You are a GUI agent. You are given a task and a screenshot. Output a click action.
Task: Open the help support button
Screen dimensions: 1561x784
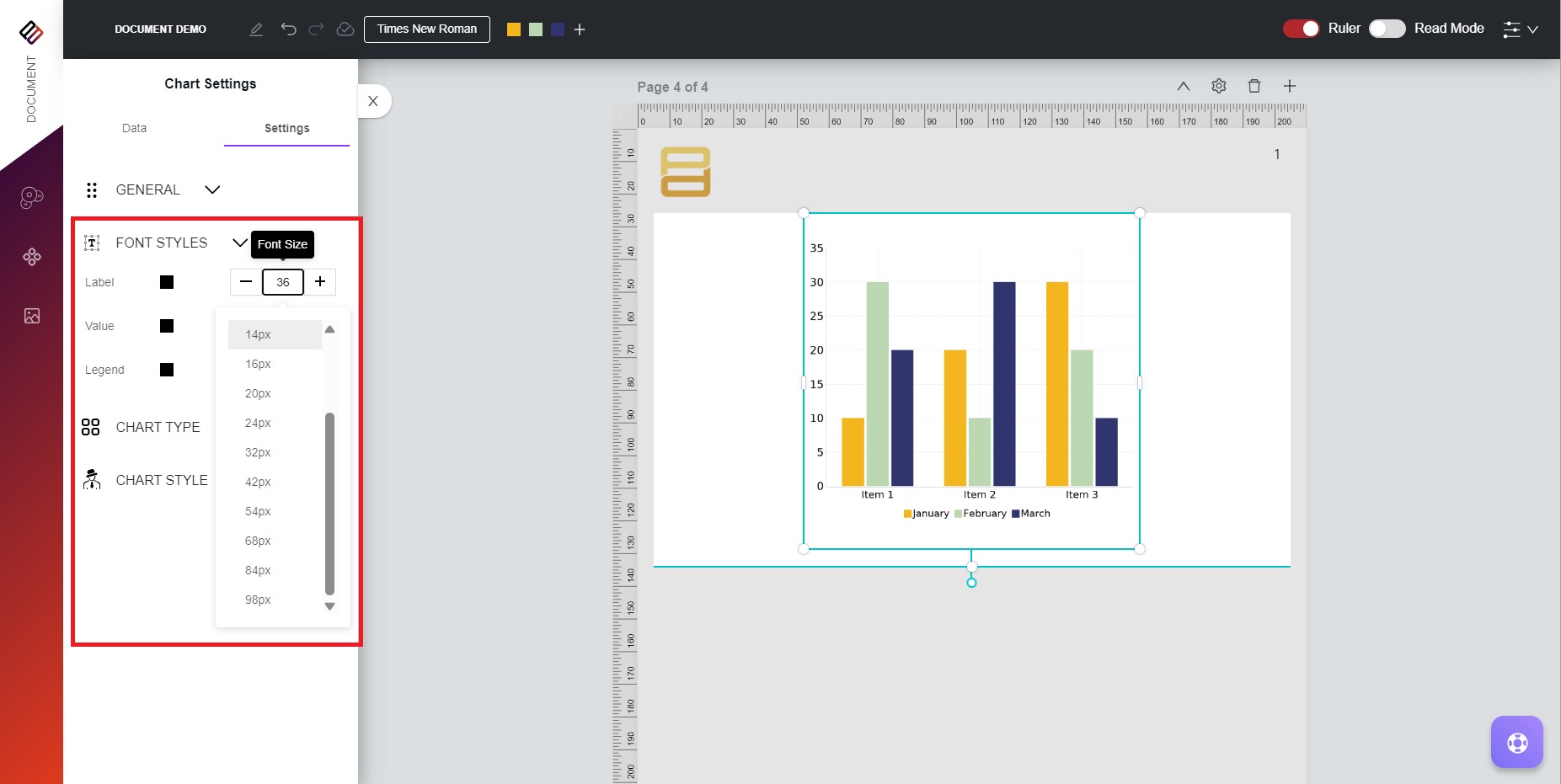[x=1516, y=742]
